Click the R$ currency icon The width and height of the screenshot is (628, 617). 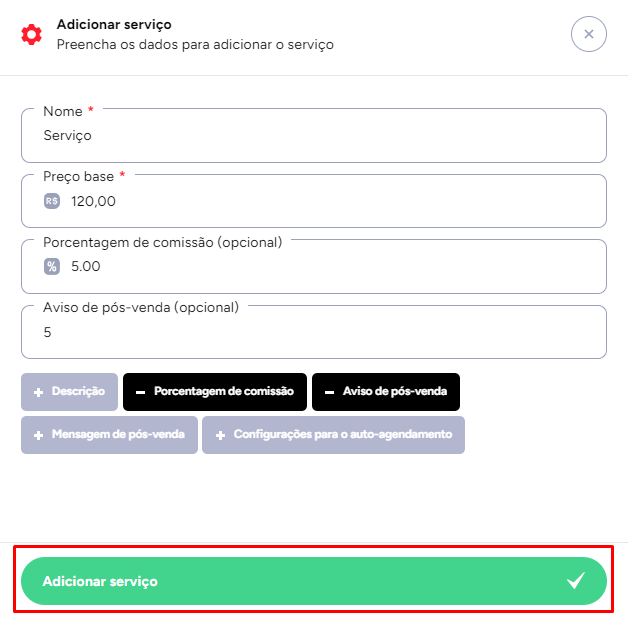point(53,201)
